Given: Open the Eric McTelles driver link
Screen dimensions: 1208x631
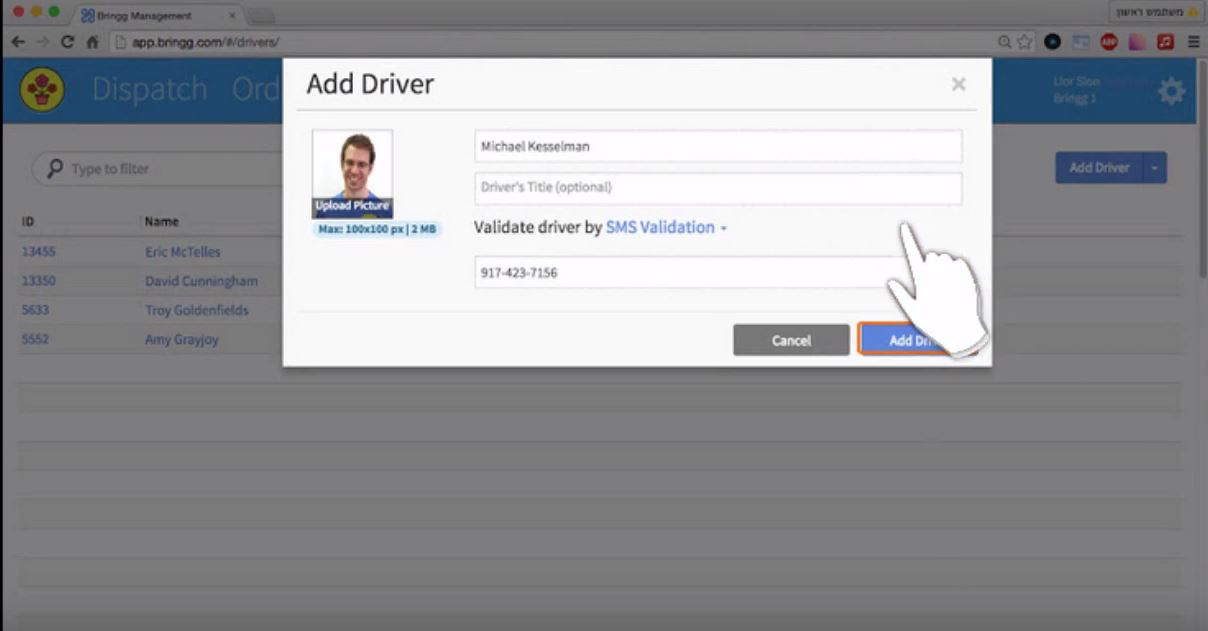Looking at the screenshot, I should (182, 252).
